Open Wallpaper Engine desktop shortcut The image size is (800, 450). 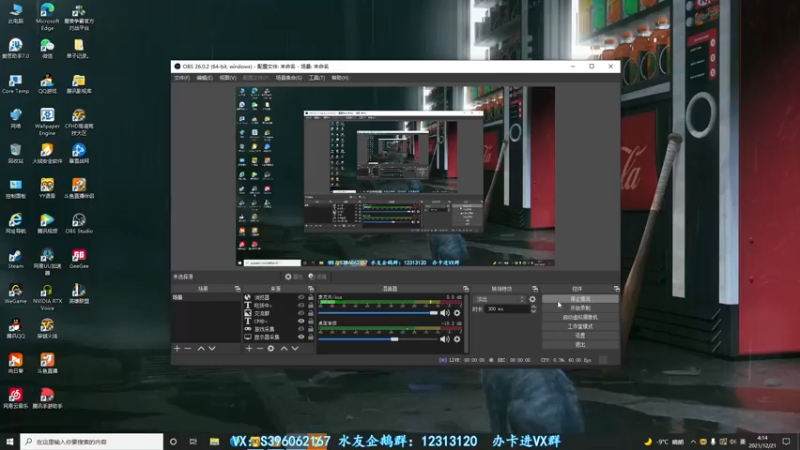[47, 122]
